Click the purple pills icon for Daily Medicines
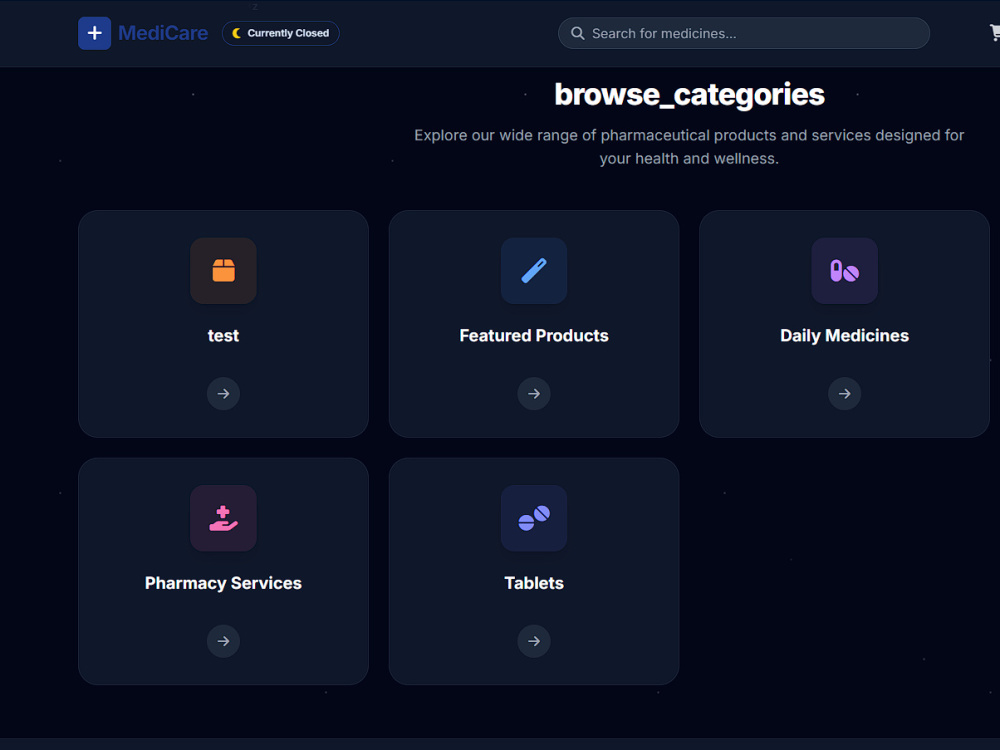The height and width of the screenshot is (750, 1000). coord(844,270)
